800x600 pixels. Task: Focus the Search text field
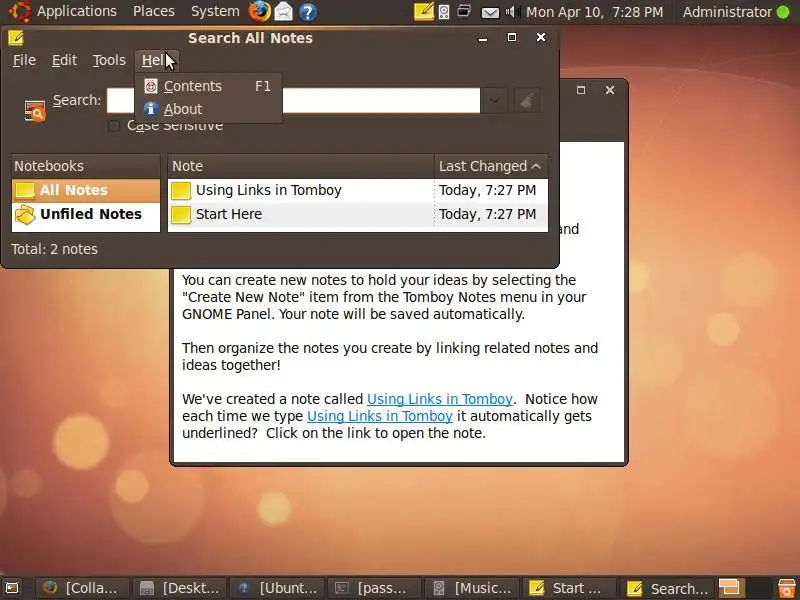tap(293, 100)
